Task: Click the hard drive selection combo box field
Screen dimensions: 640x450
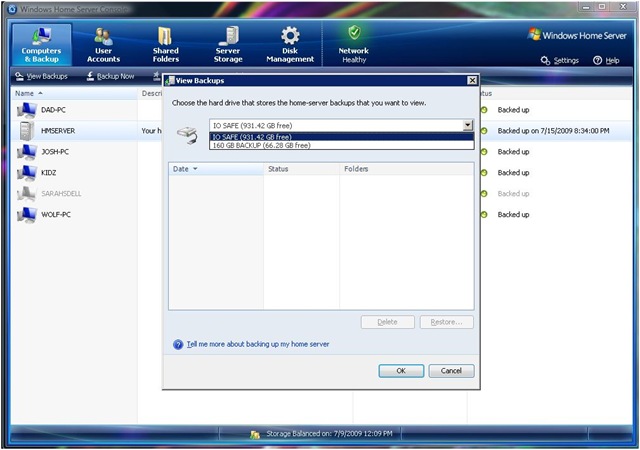Action: [341, 125]
